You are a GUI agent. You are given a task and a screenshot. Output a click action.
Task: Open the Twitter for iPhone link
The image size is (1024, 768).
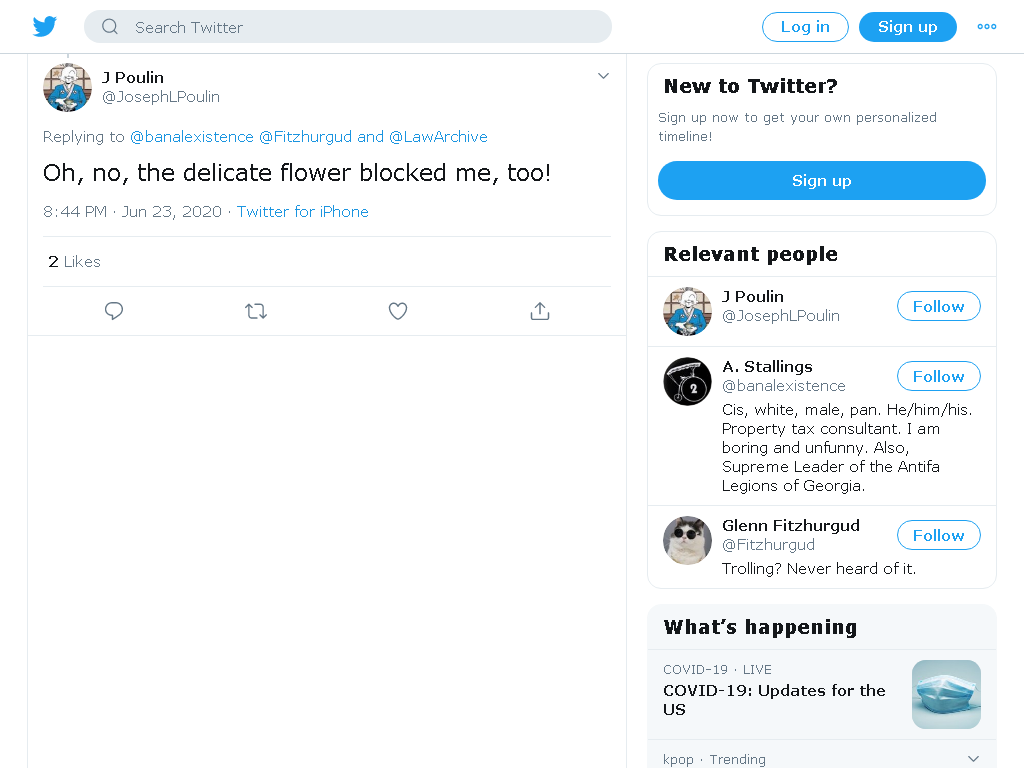click(x=302, y=212)
